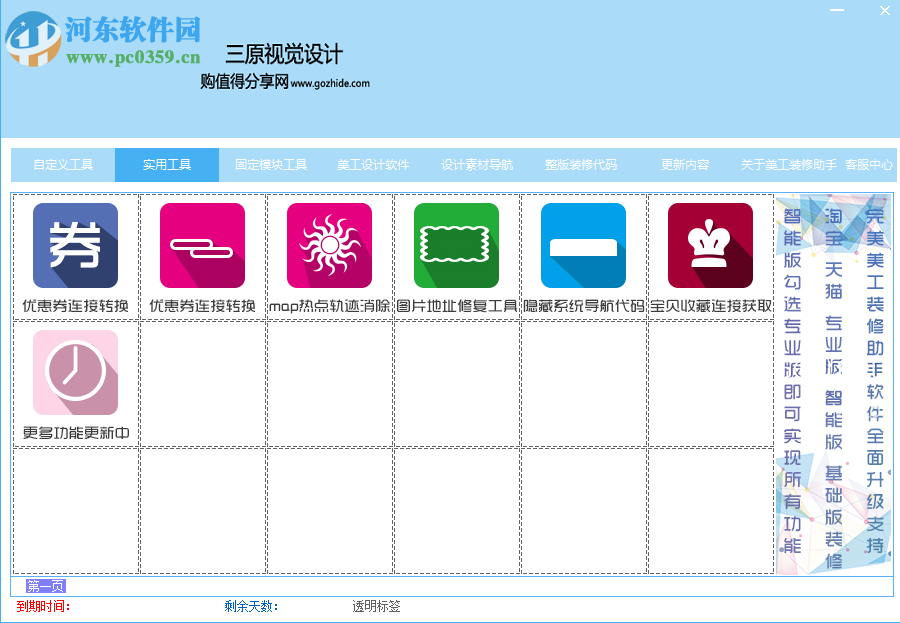Close the application window
Viewport: 900px width, 623px height.
click(885, 11)
